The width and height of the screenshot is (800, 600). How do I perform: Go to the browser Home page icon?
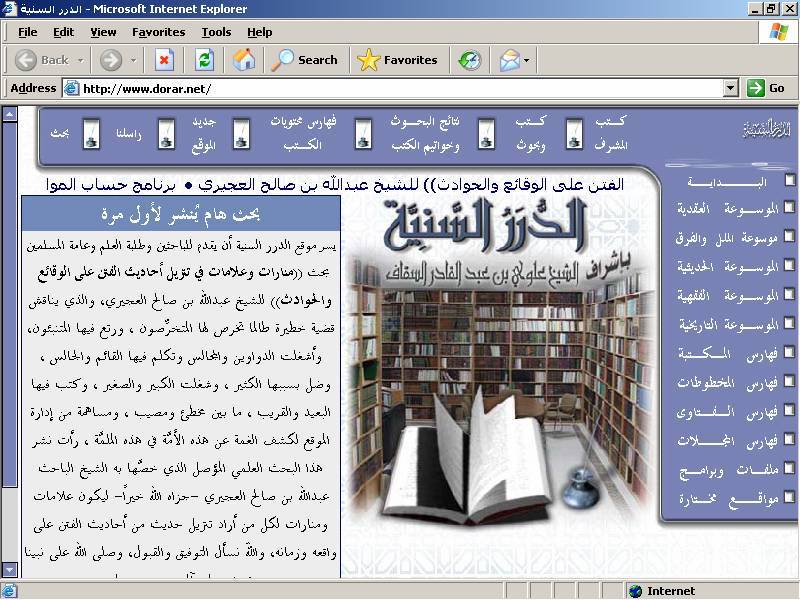[x=244, y=60]
